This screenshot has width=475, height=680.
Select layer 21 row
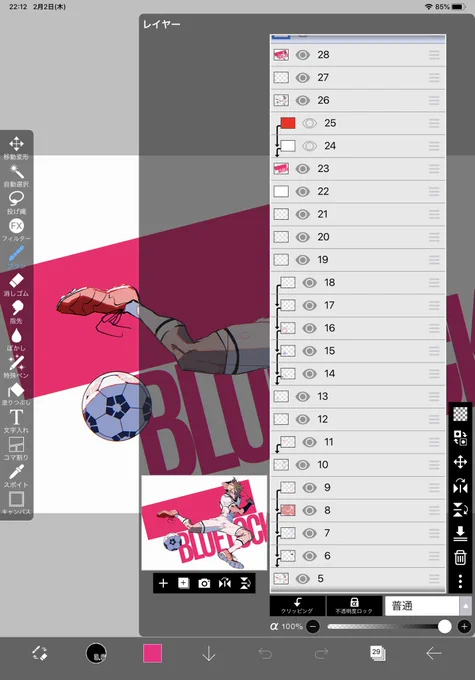click(358, 214)
